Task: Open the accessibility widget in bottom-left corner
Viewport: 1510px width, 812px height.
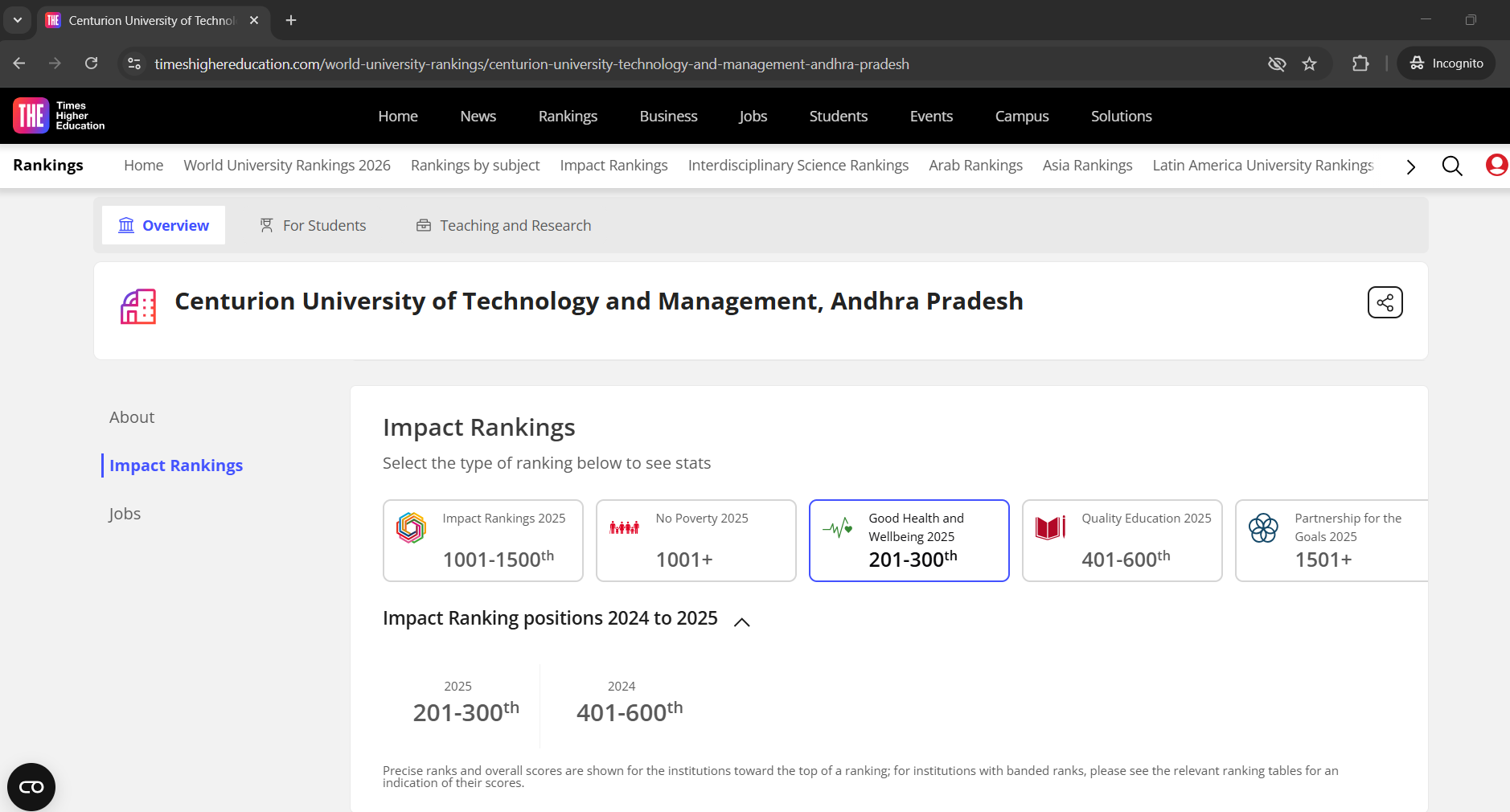Action: point(31,786)
